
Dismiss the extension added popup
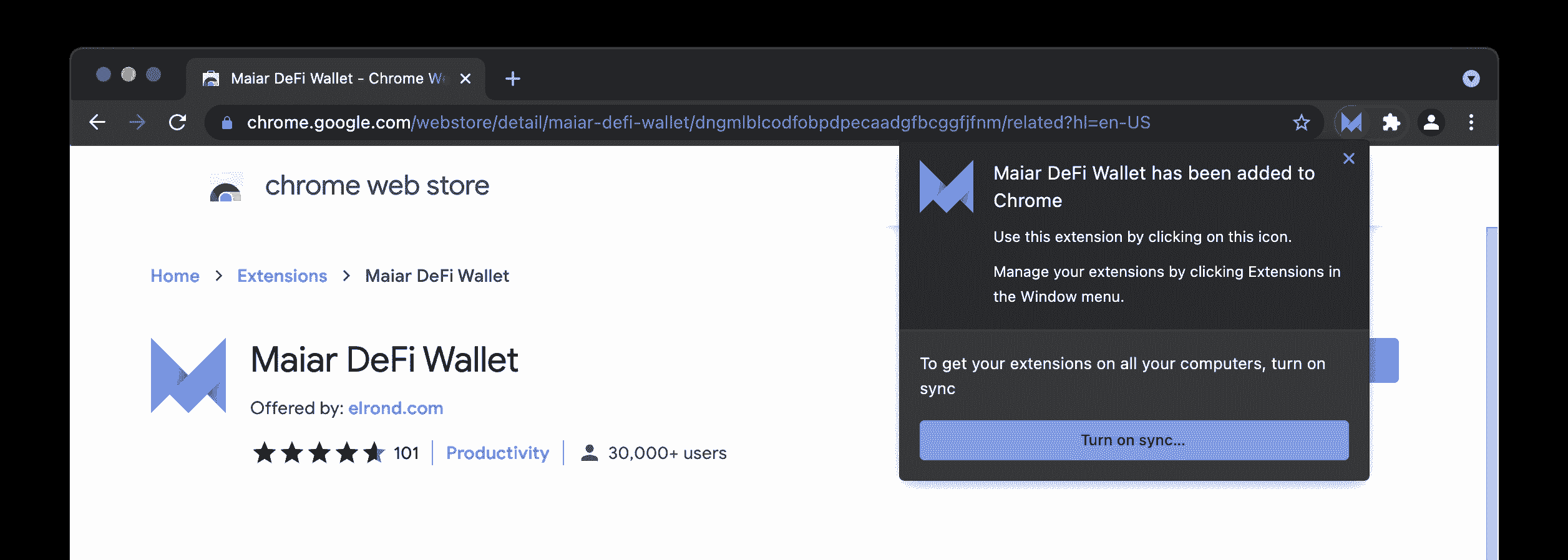pos(1349,158)
